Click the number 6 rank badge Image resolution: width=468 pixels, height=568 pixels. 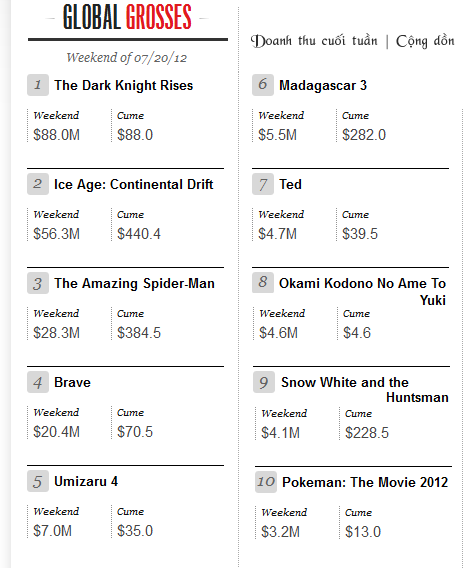pyautogui.click(x=263, y=85)
